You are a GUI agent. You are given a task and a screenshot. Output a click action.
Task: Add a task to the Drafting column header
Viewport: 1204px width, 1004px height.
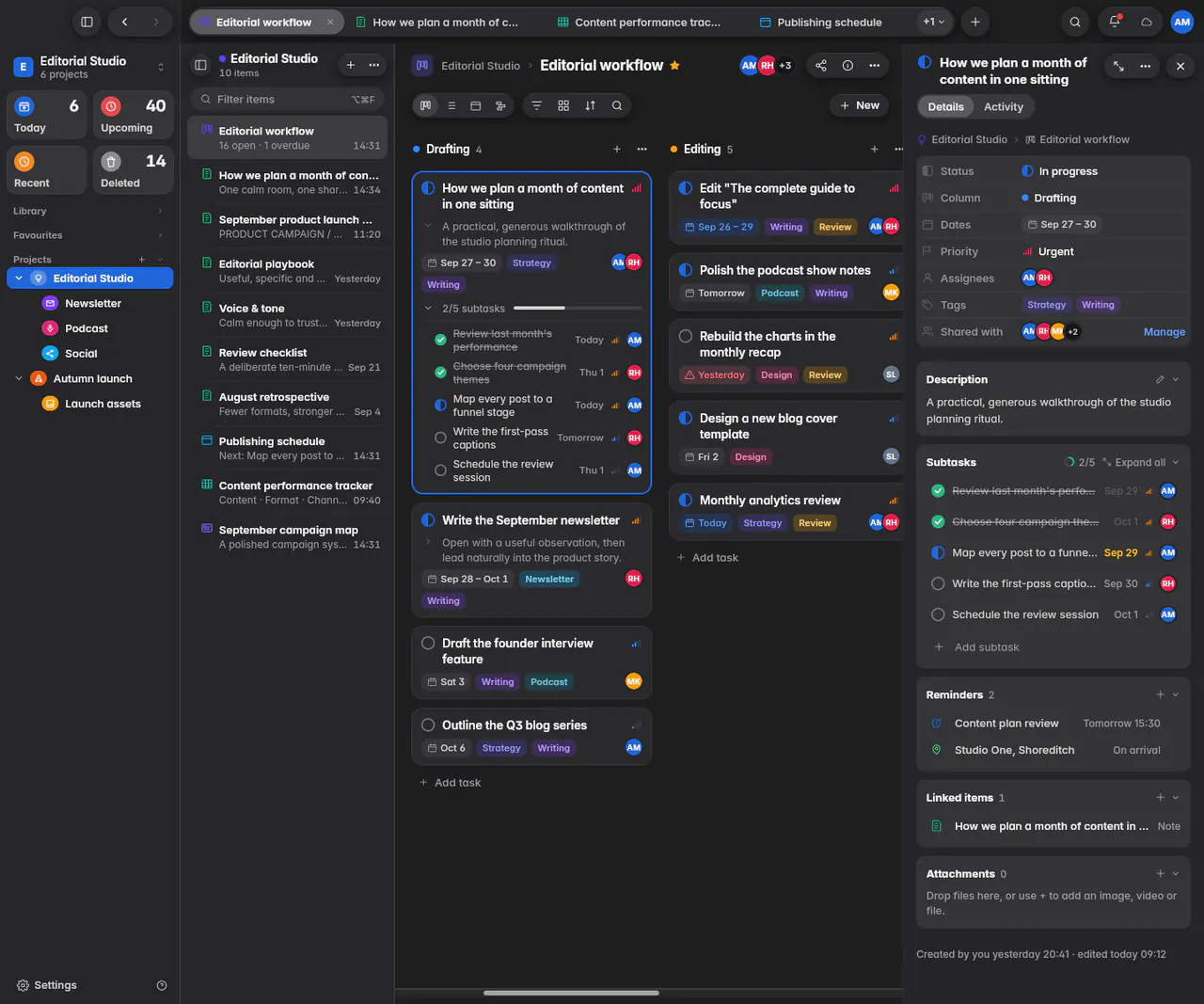[x=617, y=149]
